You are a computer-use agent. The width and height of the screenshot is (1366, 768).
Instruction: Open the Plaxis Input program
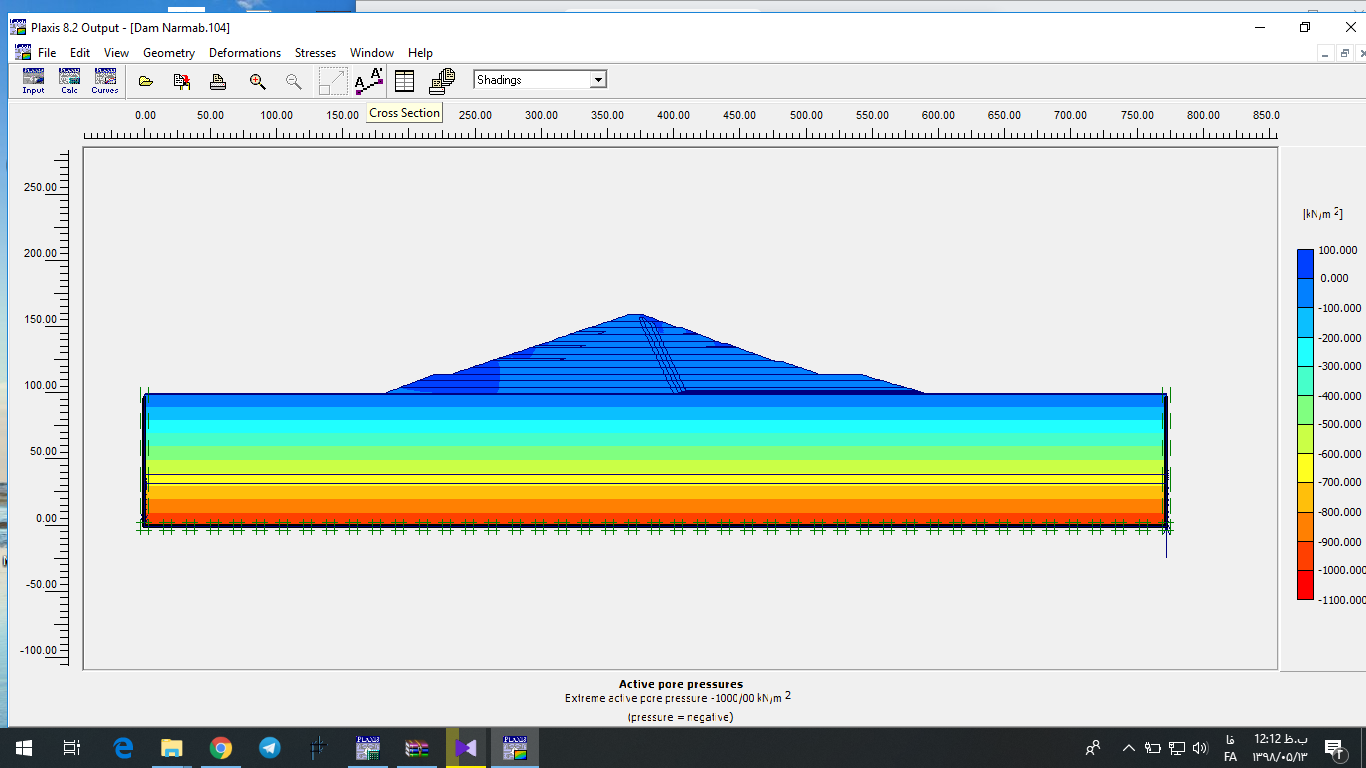tap(34, 81)
